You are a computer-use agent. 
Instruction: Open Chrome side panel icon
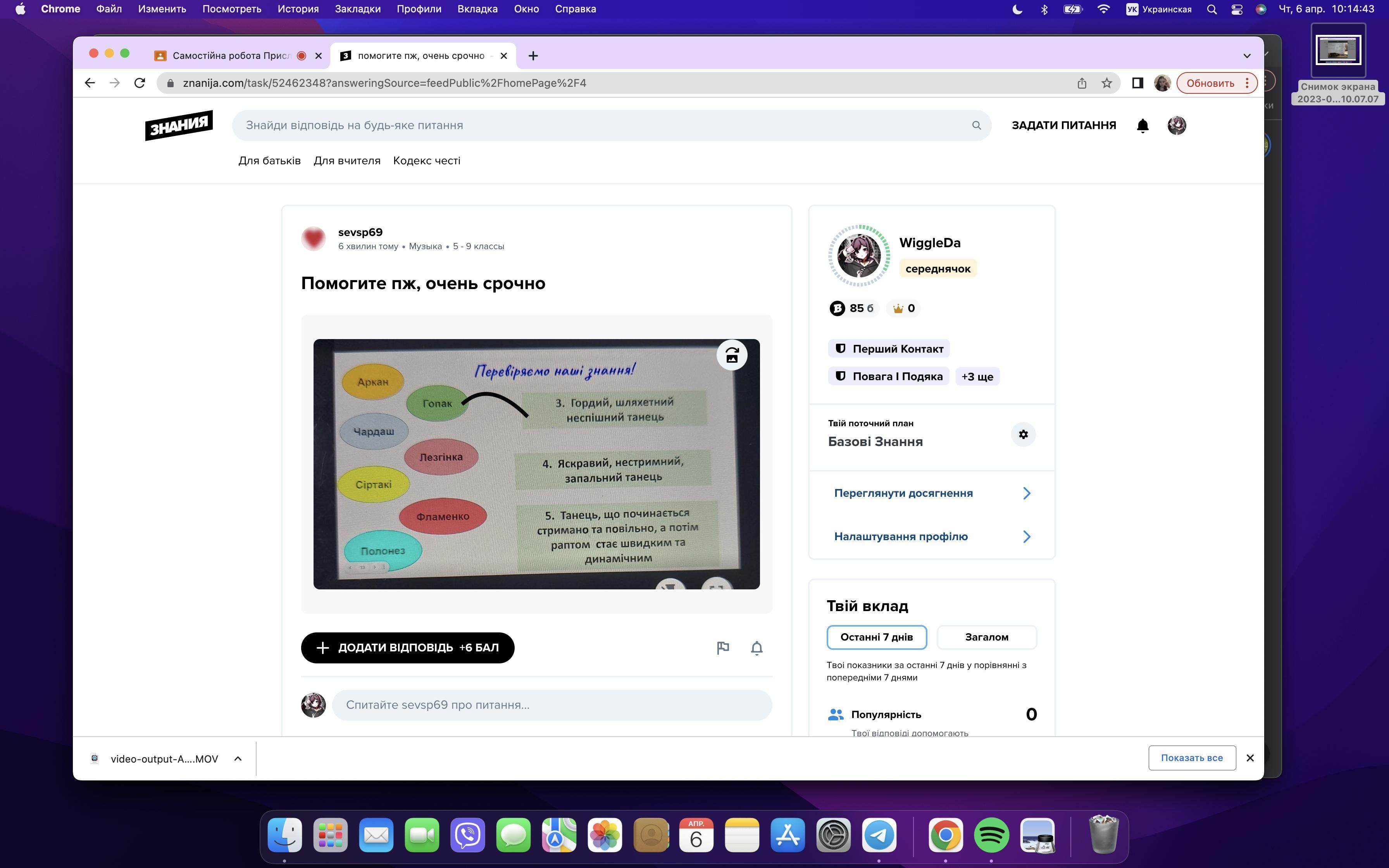point(1137,83)
